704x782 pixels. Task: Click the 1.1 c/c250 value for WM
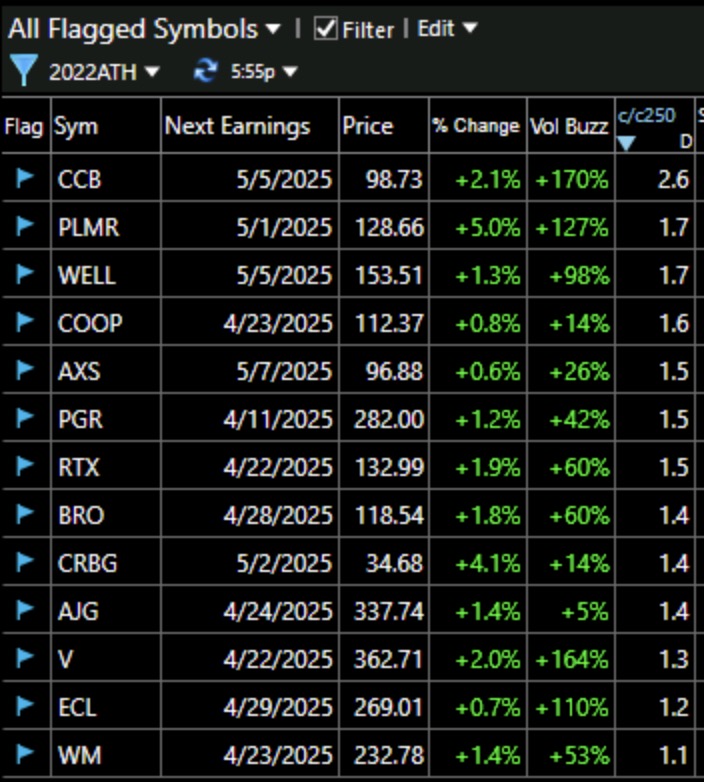(x=675, y=755)
